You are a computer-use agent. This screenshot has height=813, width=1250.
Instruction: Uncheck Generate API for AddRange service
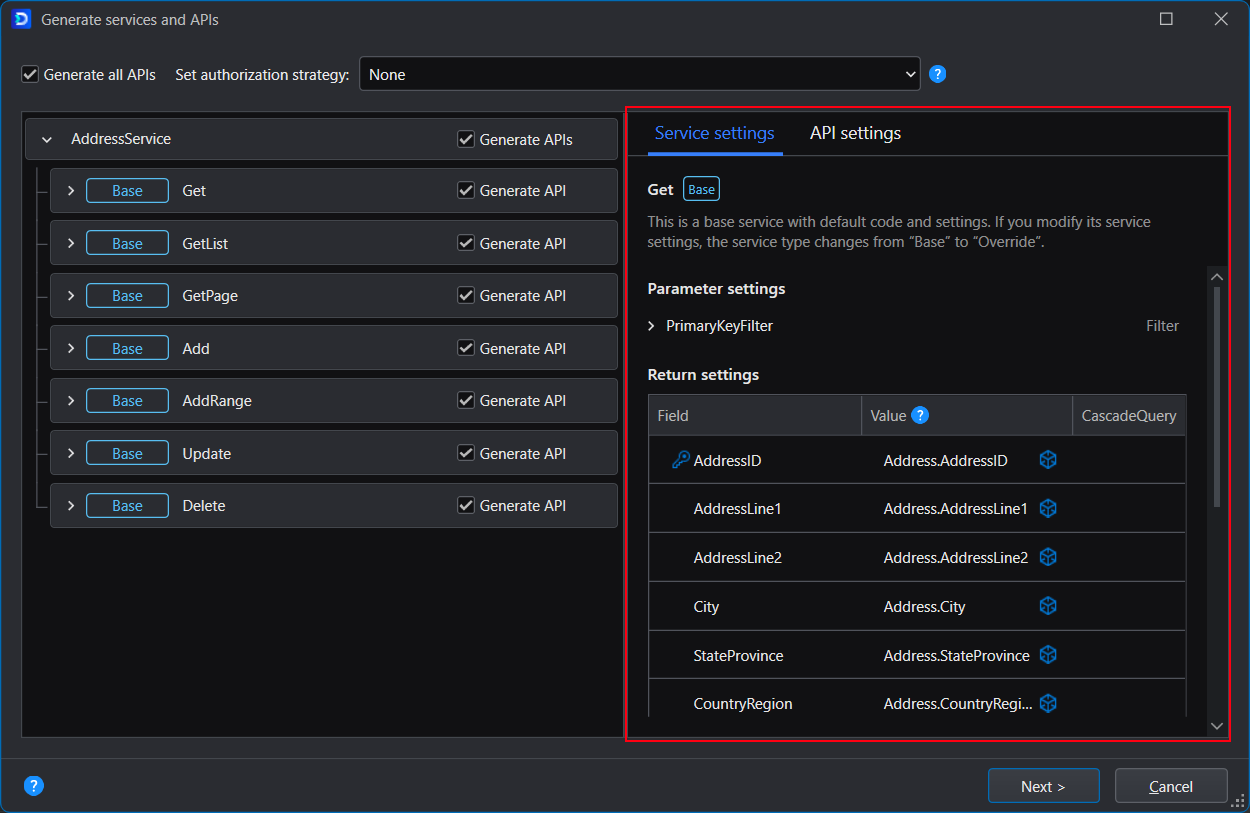tap(466, 400)
